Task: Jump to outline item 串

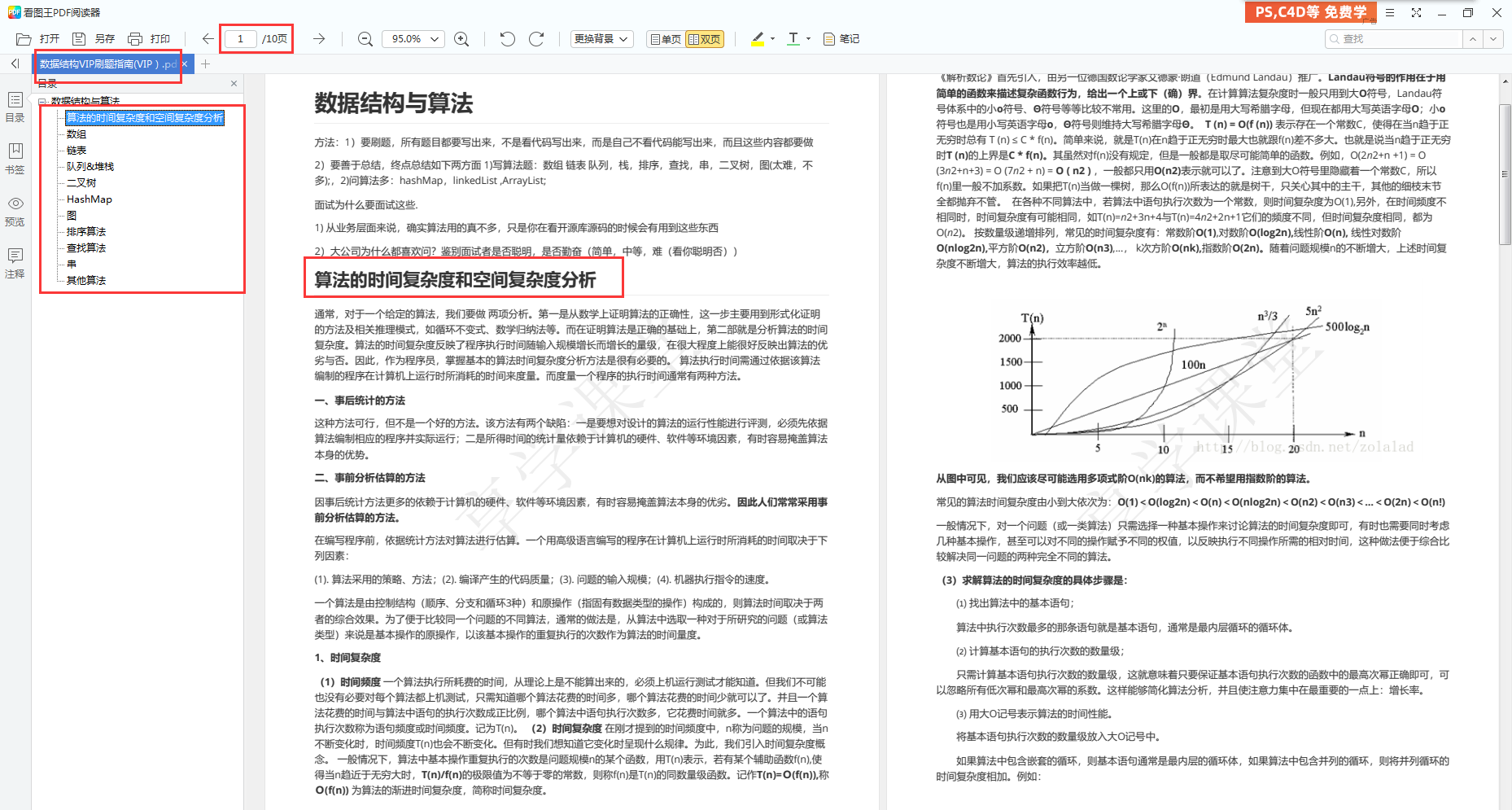Action: [72, 265]
